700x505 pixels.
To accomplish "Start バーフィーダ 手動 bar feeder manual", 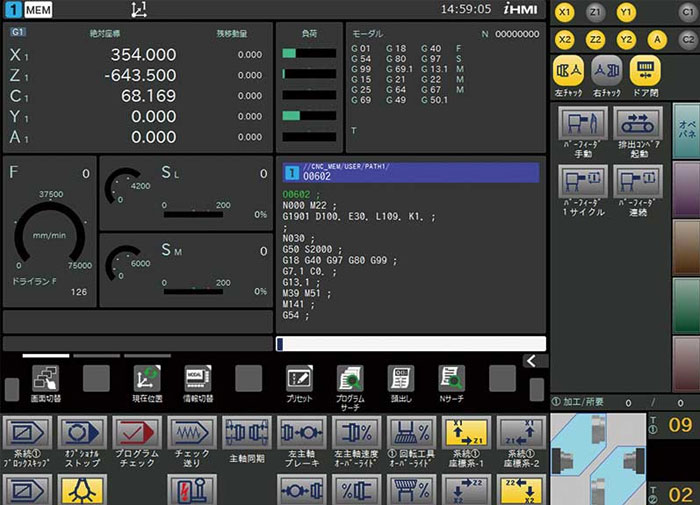I will point(583,123).
